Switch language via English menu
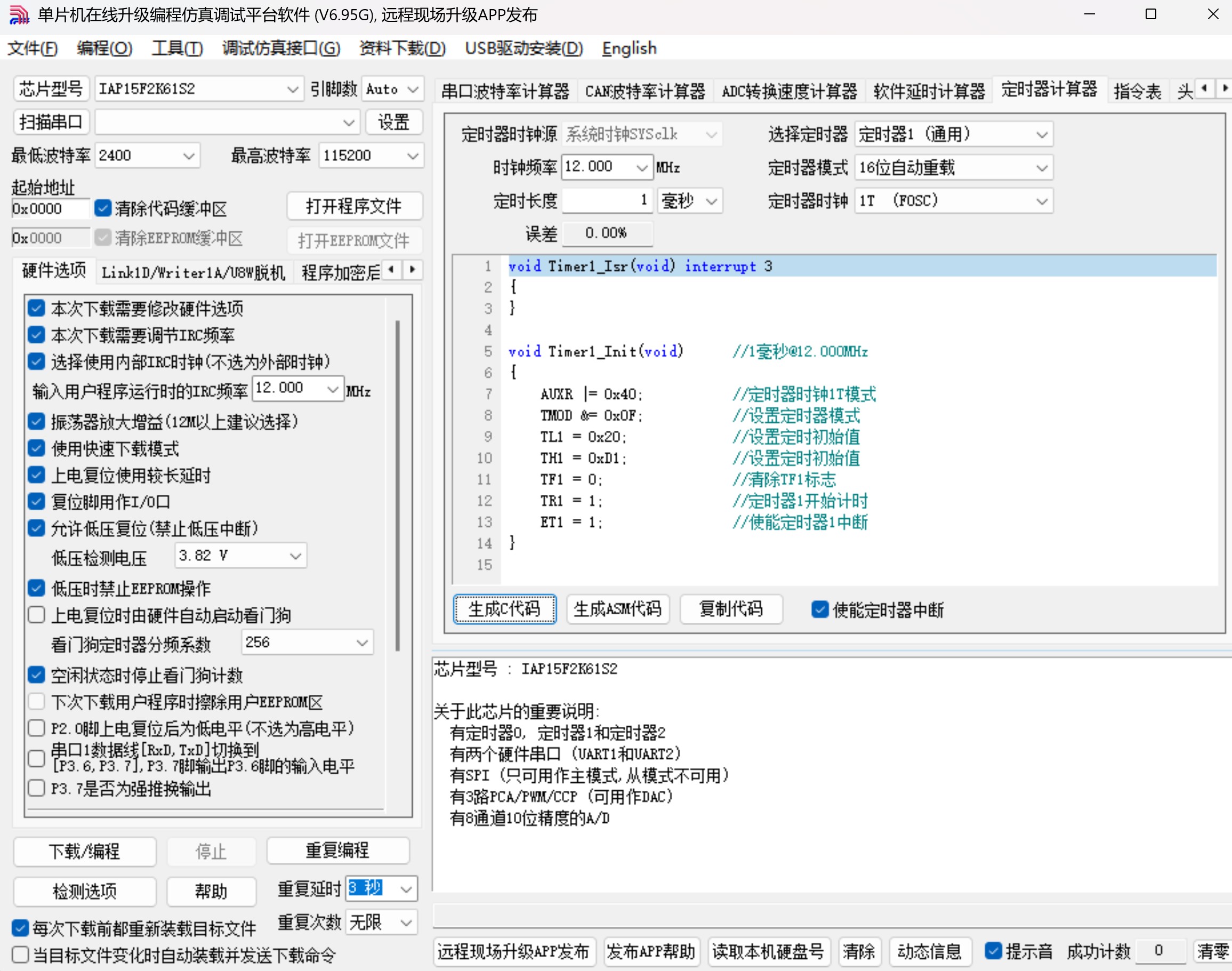 point(629,49)
